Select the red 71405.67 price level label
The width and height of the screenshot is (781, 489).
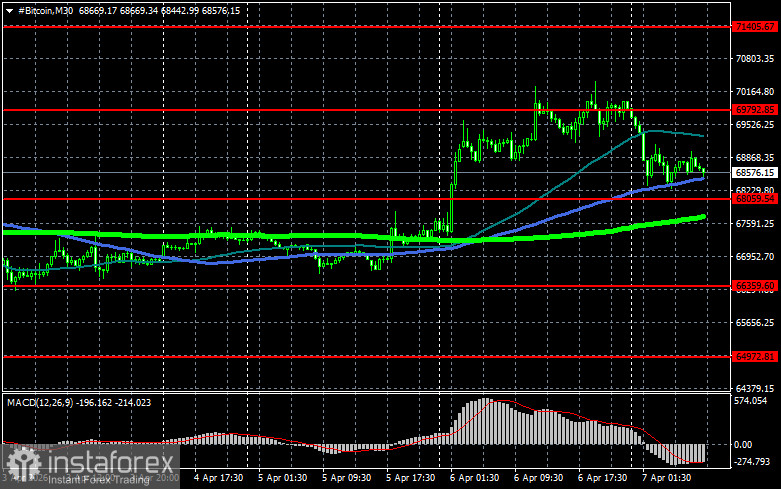tap(755, 26)
